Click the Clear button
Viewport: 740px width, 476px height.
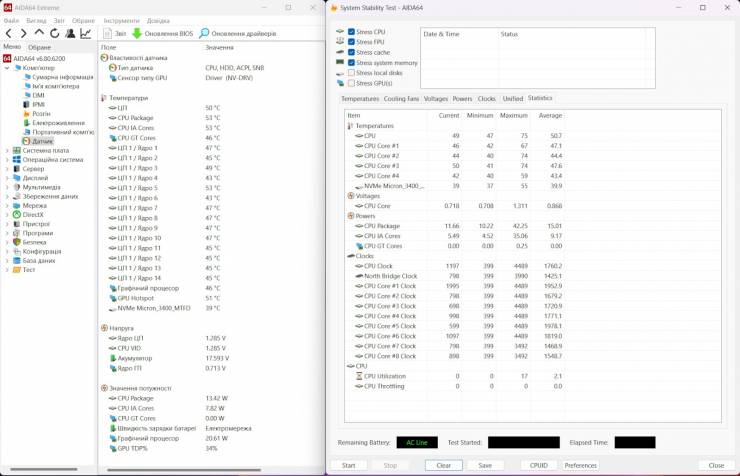[x=444, y=465]
